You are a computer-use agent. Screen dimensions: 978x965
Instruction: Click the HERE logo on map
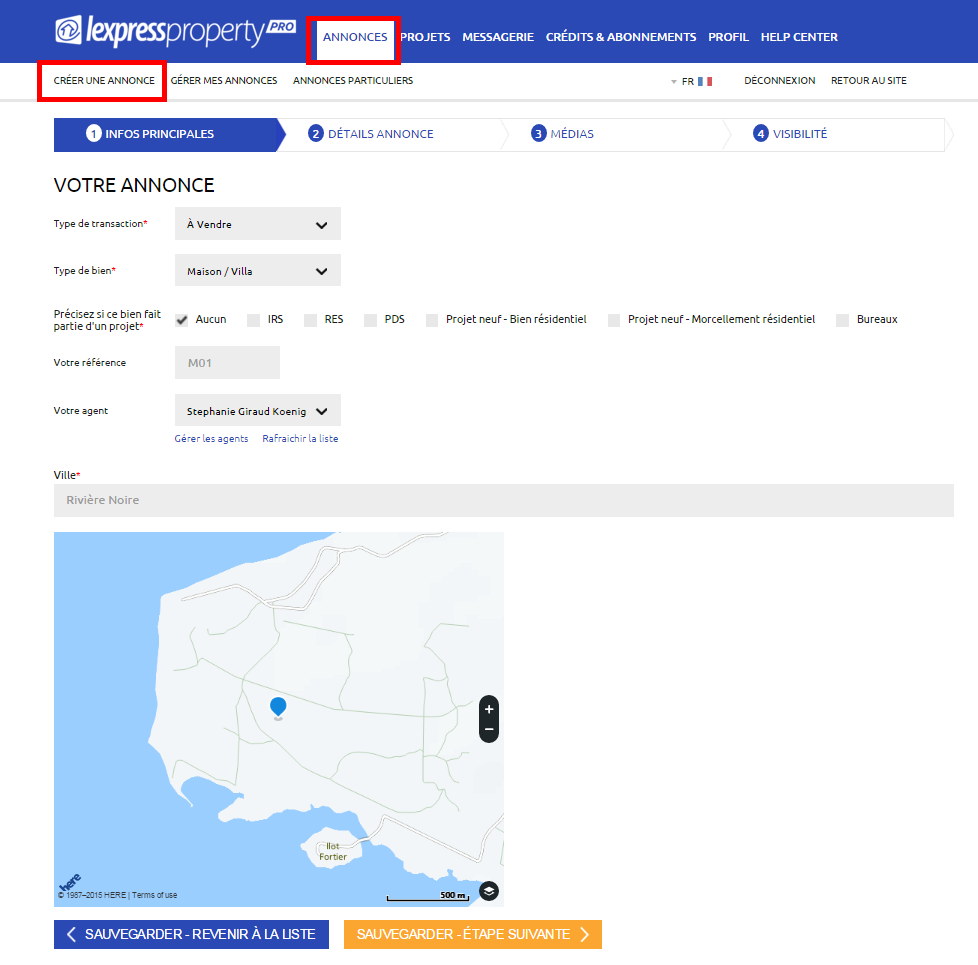coord(69,882)
